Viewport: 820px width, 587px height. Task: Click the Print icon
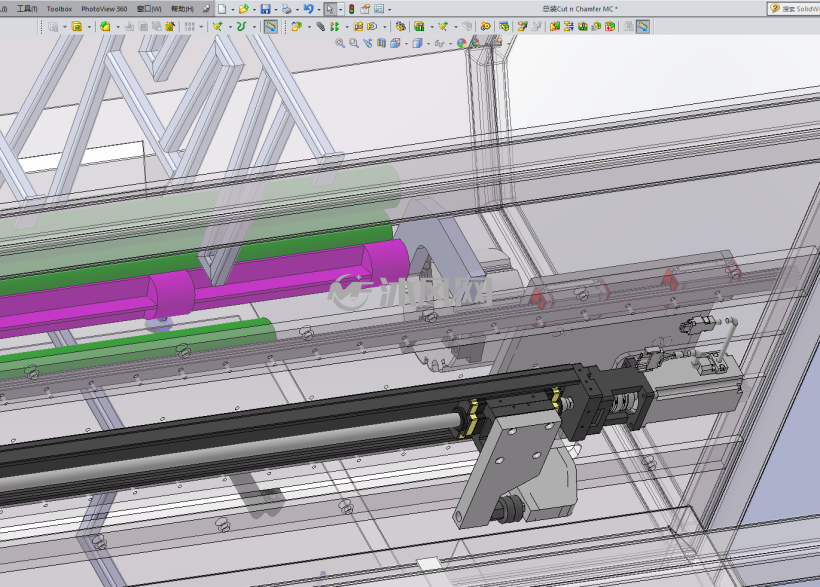[x=287, y=9]
